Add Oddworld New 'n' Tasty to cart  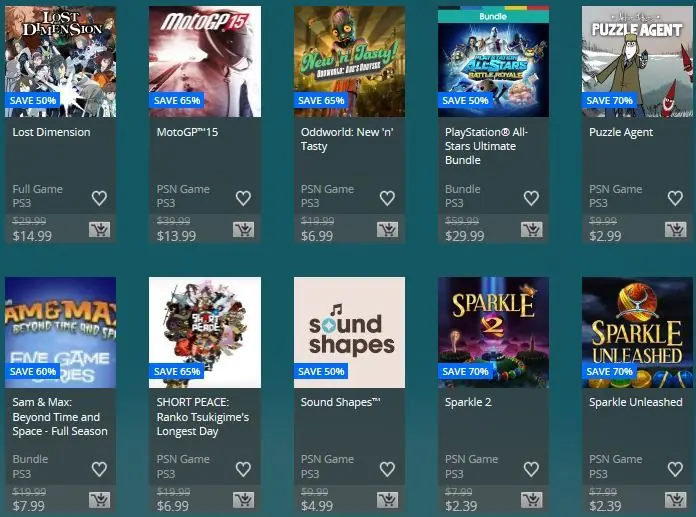point(388,229)
